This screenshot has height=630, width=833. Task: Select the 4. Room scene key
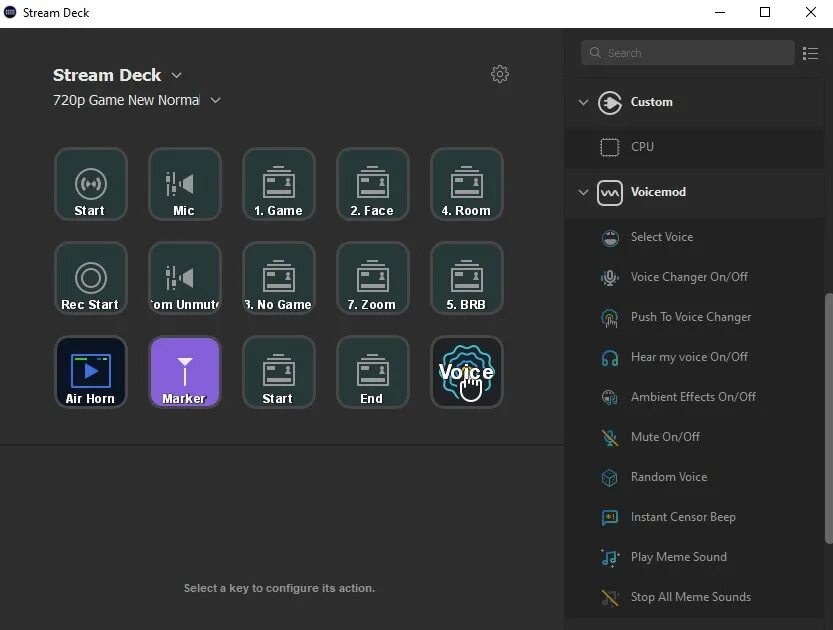[467, 184]
